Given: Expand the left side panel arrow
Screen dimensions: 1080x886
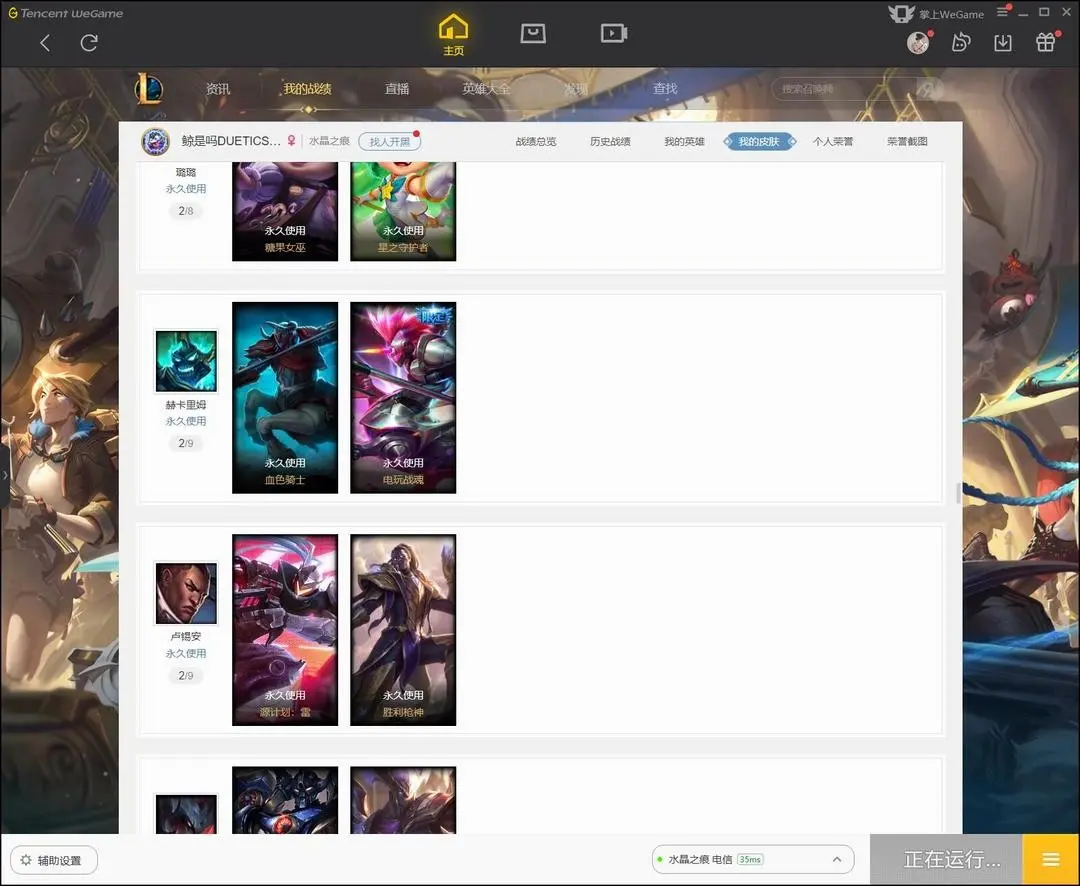Looking at the screenshot, I should tap(5, 475).
